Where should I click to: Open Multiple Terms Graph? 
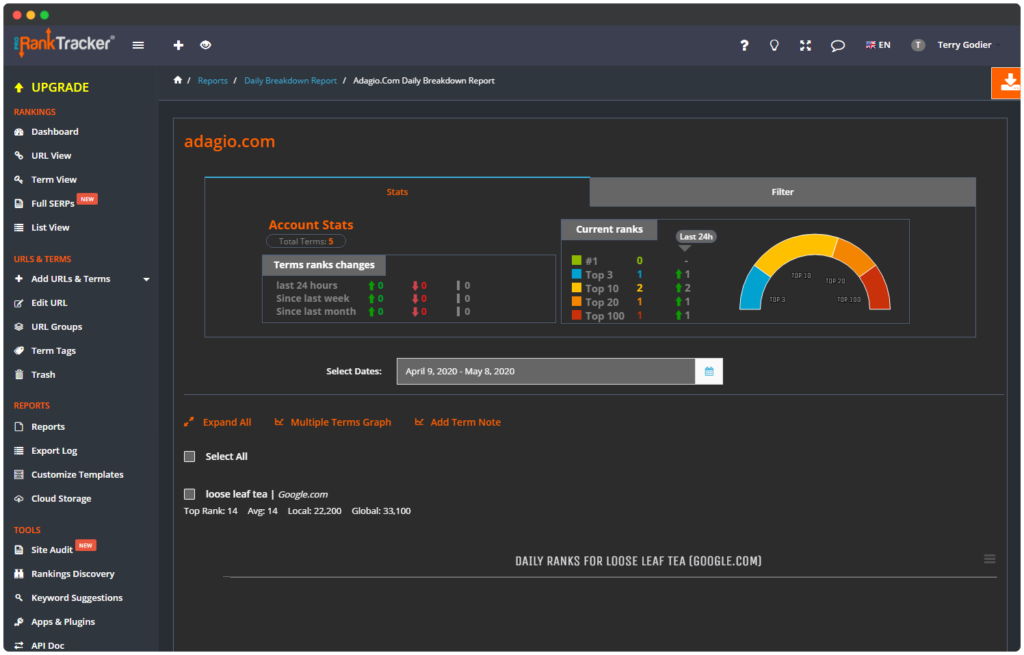[x=333, y=423]
